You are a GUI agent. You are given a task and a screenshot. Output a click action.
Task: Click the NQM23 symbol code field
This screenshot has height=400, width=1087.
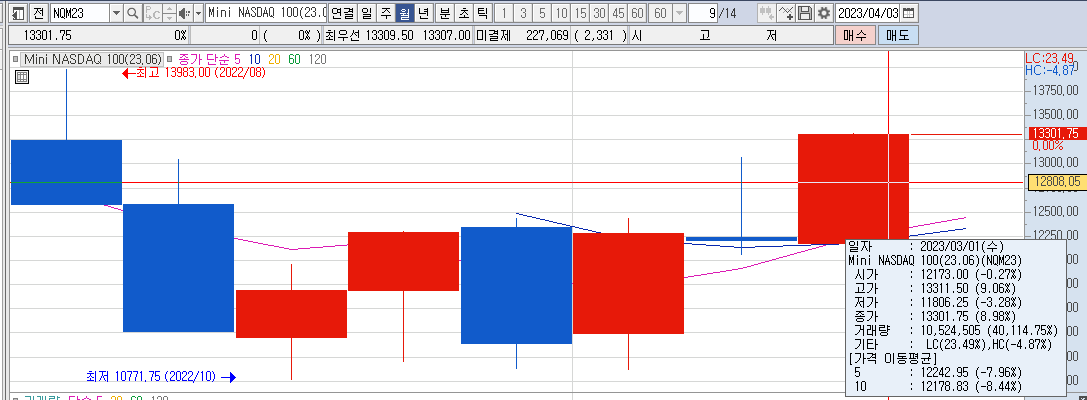[80, 13]
